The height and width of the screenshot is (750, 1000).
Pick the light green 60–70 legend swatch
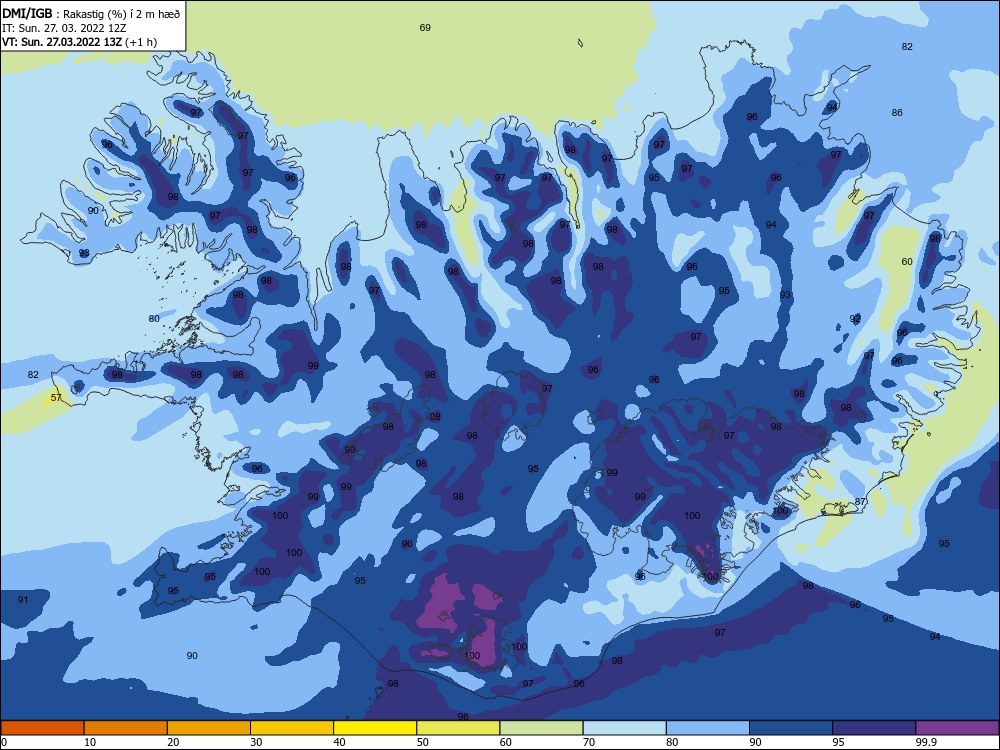click(541, 728)
